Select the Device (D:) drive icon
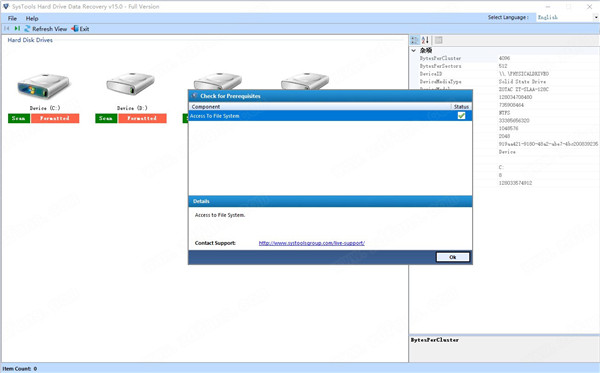 (x=131, y=84)
